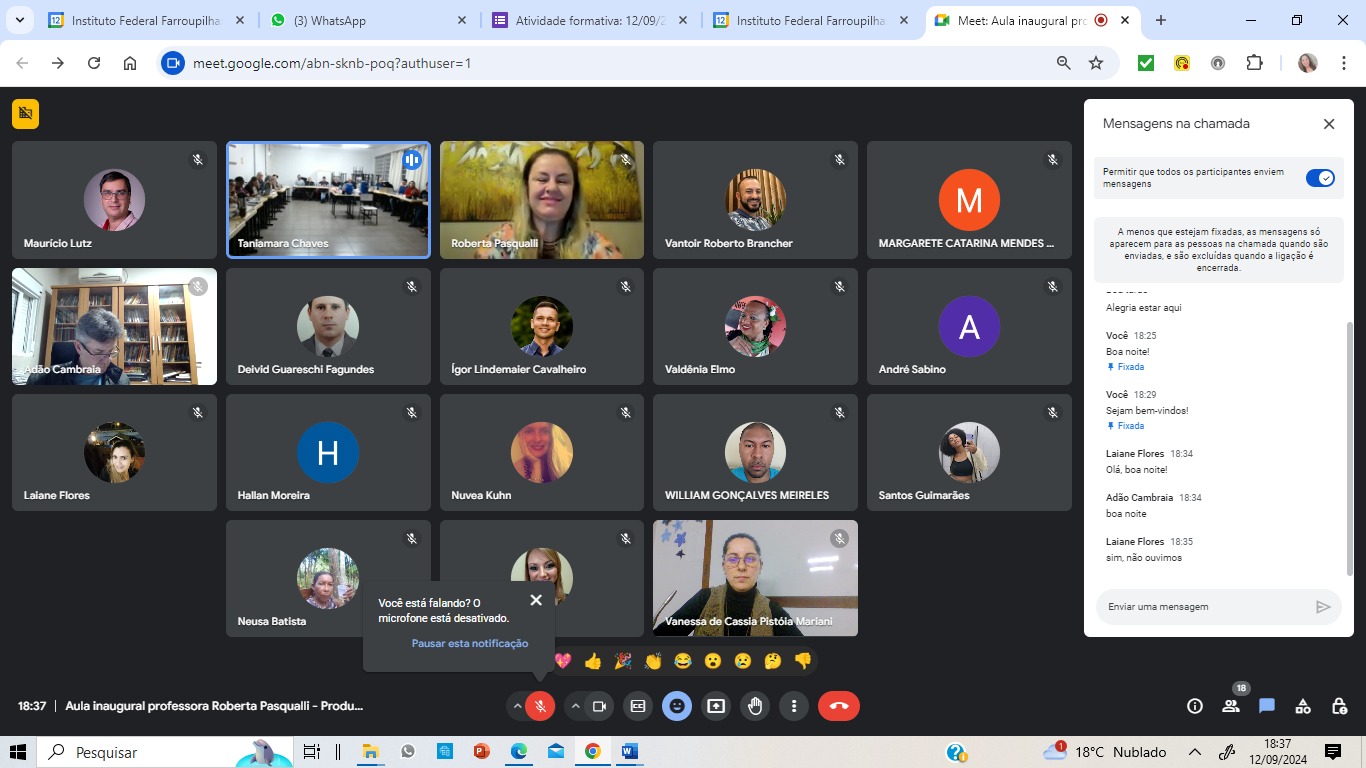Turn on the camera button
This screenshot has height=768, width=1366.
[599, 706]
